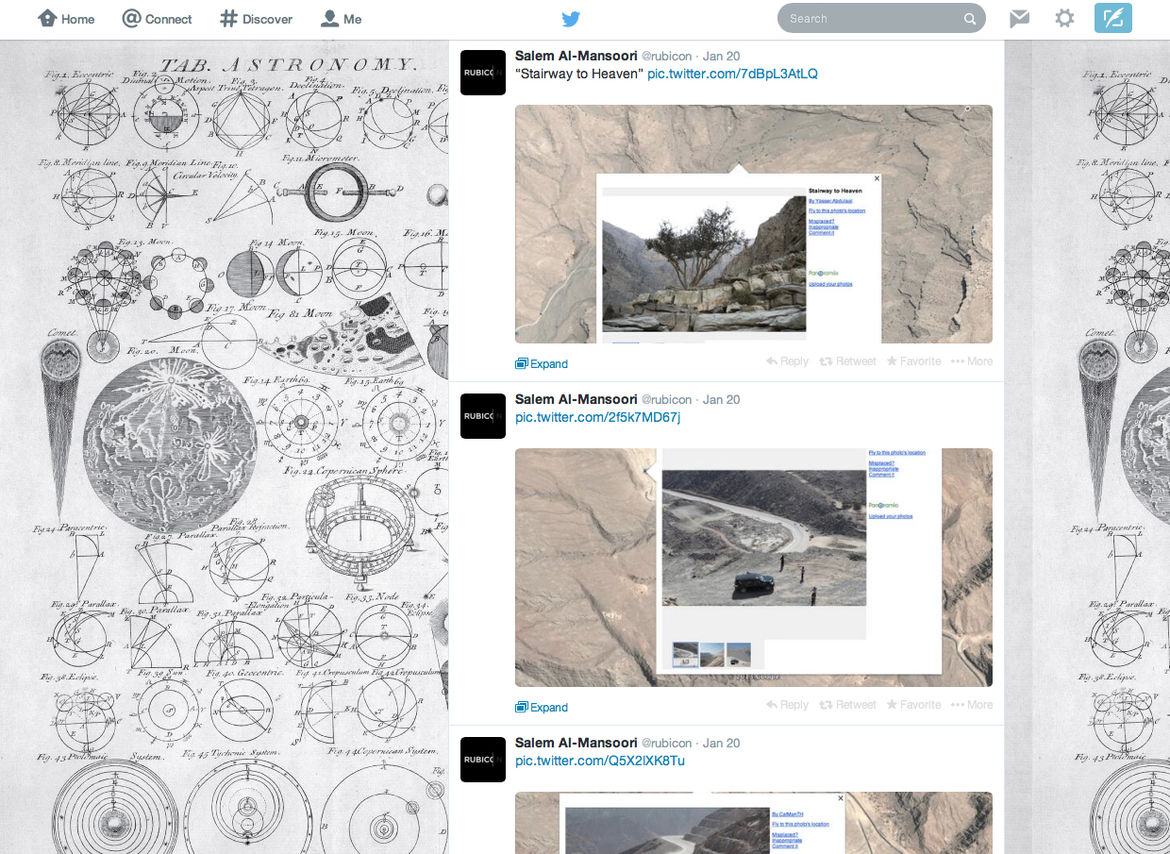Open link pic.twitter.com/7dBpL3AtLQ

point(732,74)
